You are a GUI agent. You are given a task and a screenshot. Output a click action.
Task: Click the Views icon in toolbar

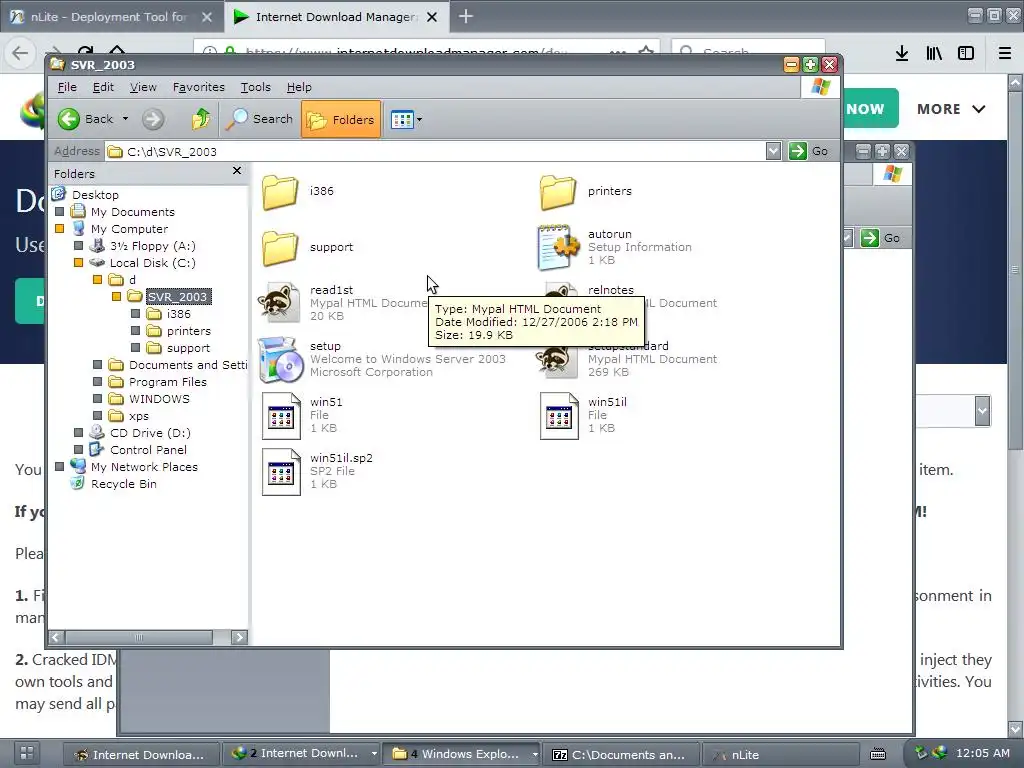(x=402, y=120)
